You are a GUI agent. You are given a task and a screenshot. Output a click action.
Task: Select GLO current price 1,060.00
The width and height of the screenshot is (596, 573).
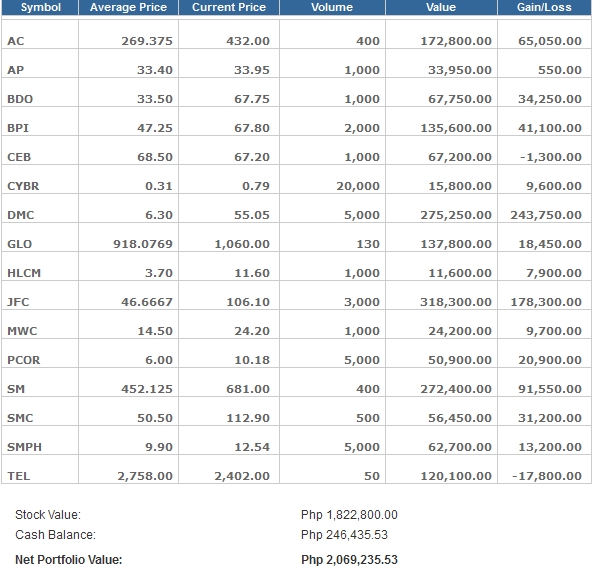click(x=242, y=244)
